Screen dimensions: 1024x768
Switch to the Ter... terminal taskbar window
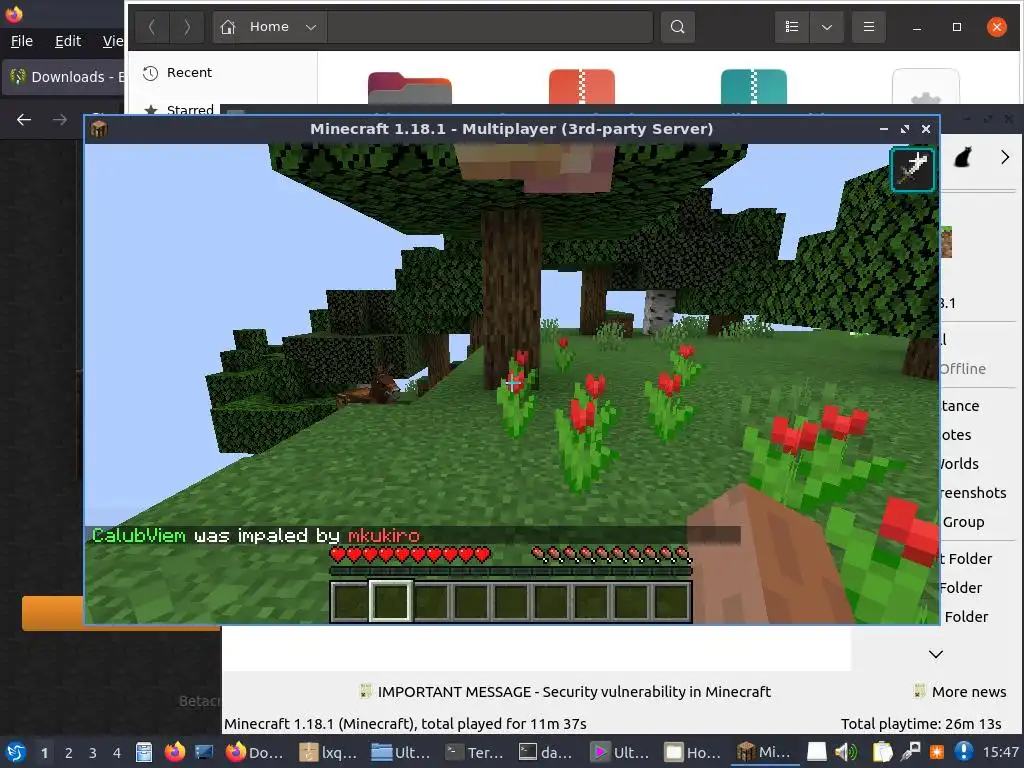tap(474, 752)
